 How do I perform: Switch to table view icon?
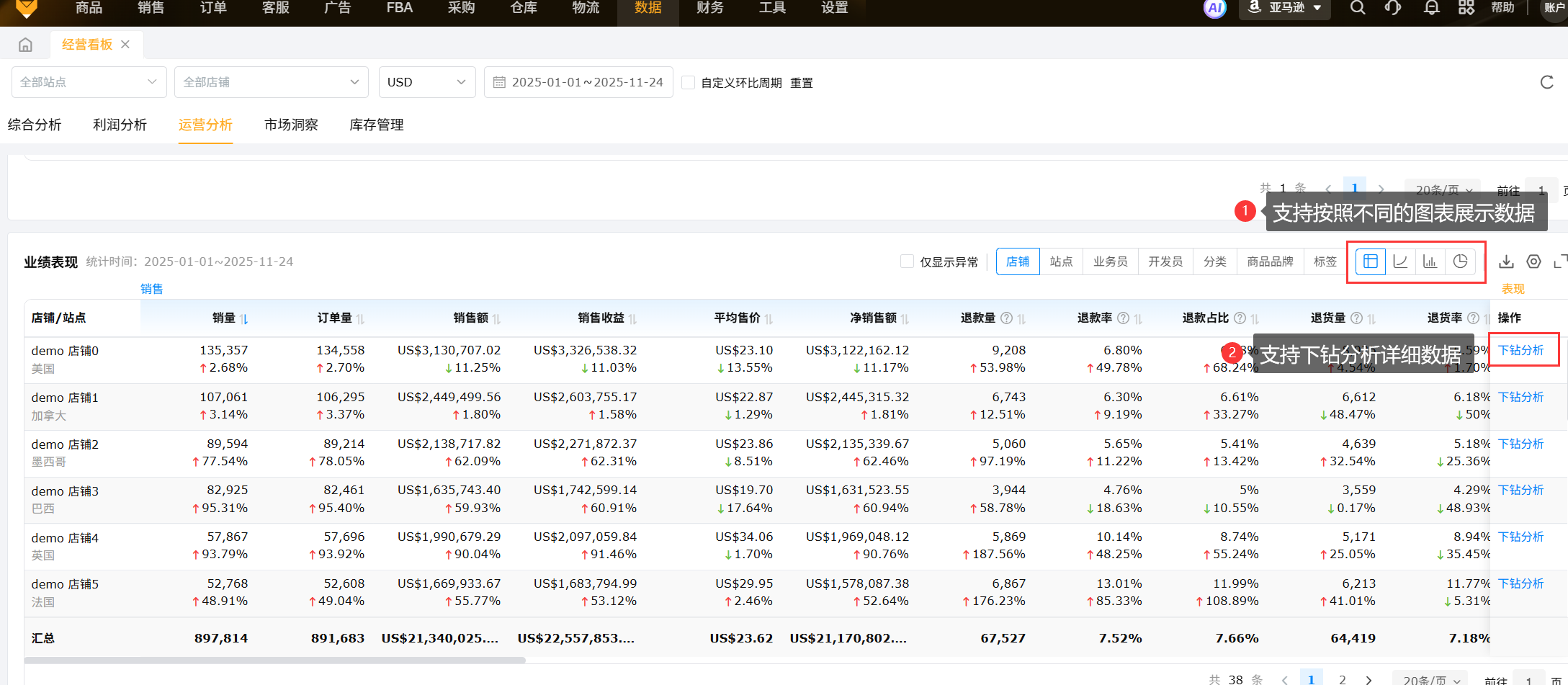1370,261
